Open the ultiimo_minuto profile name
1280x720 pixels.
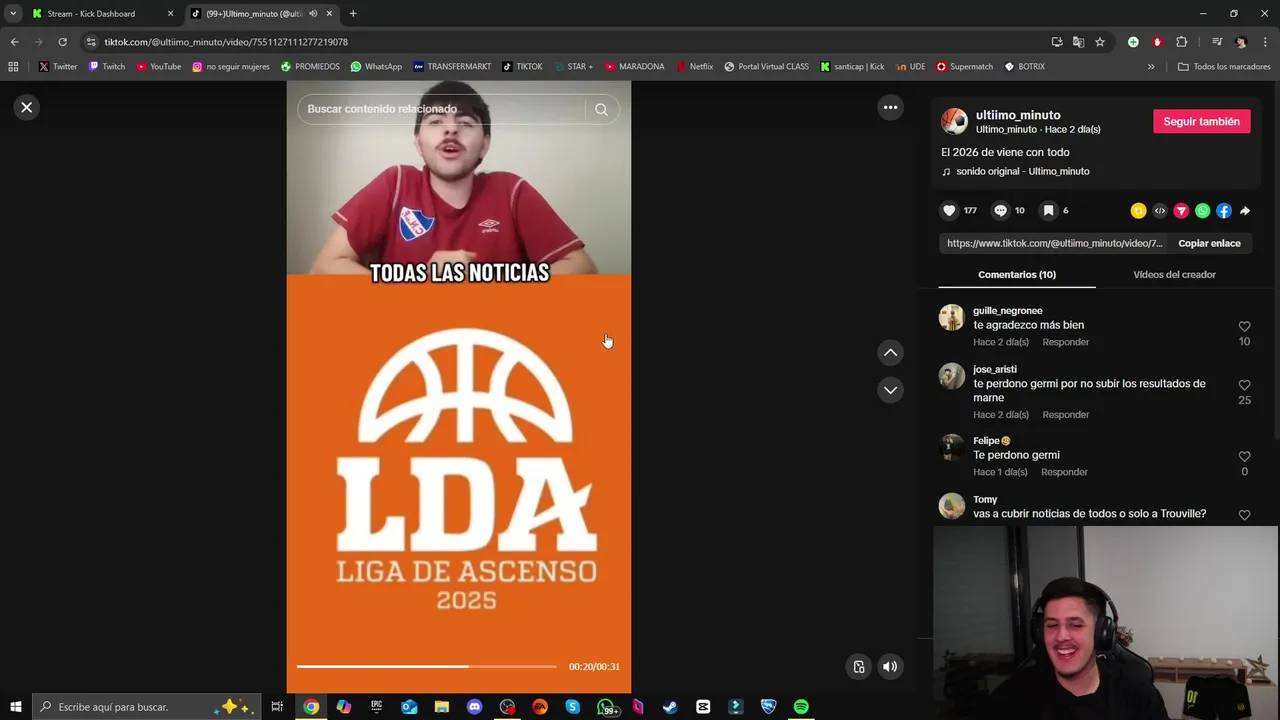pyautogui.click(x=1018, y=115)
